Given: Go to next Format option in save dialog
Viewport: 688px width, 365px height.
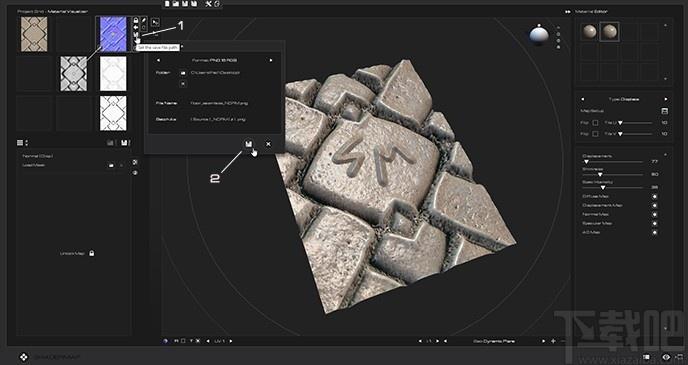Looking at the screenshot, I should coord(271,60).
